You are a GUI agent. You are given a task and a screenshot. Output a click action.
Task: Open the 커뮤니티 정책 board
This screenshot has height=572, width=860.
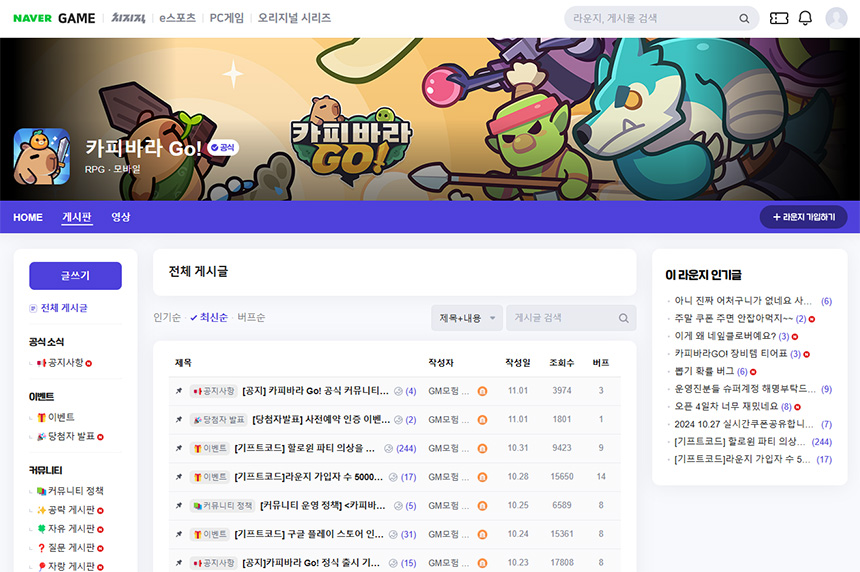(70, 491)
